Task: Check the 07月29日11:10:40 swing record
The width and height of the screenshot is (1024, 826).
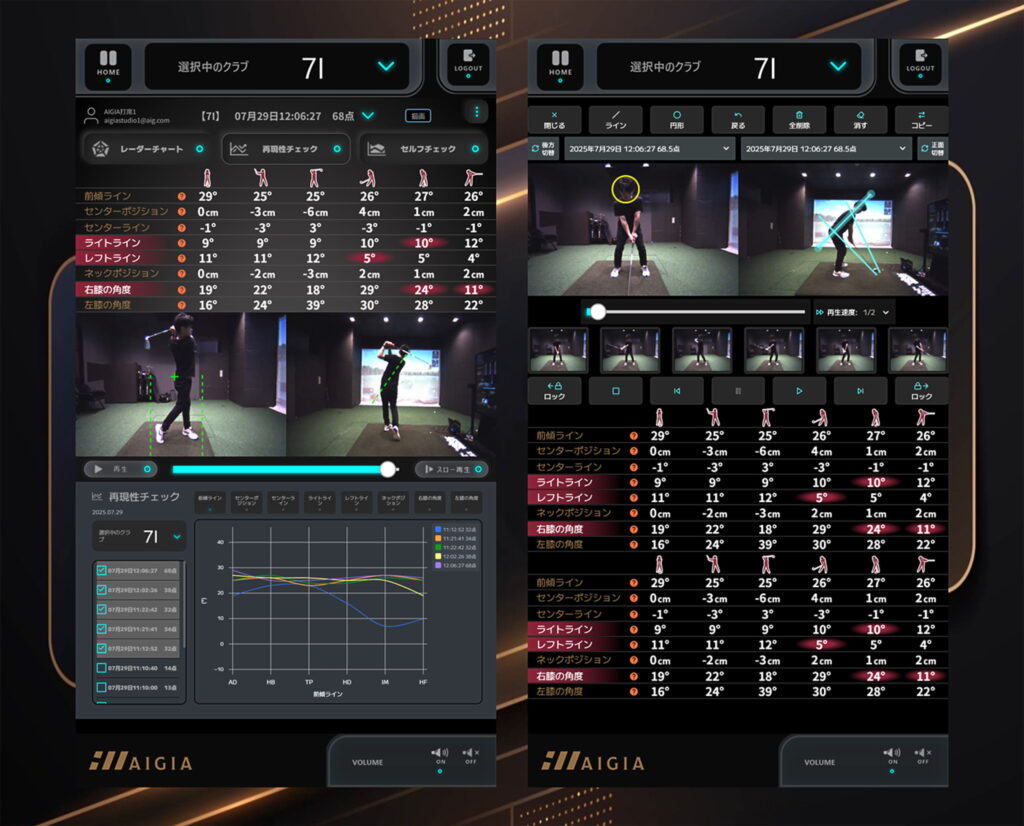Action: click(x=102, y=667)
